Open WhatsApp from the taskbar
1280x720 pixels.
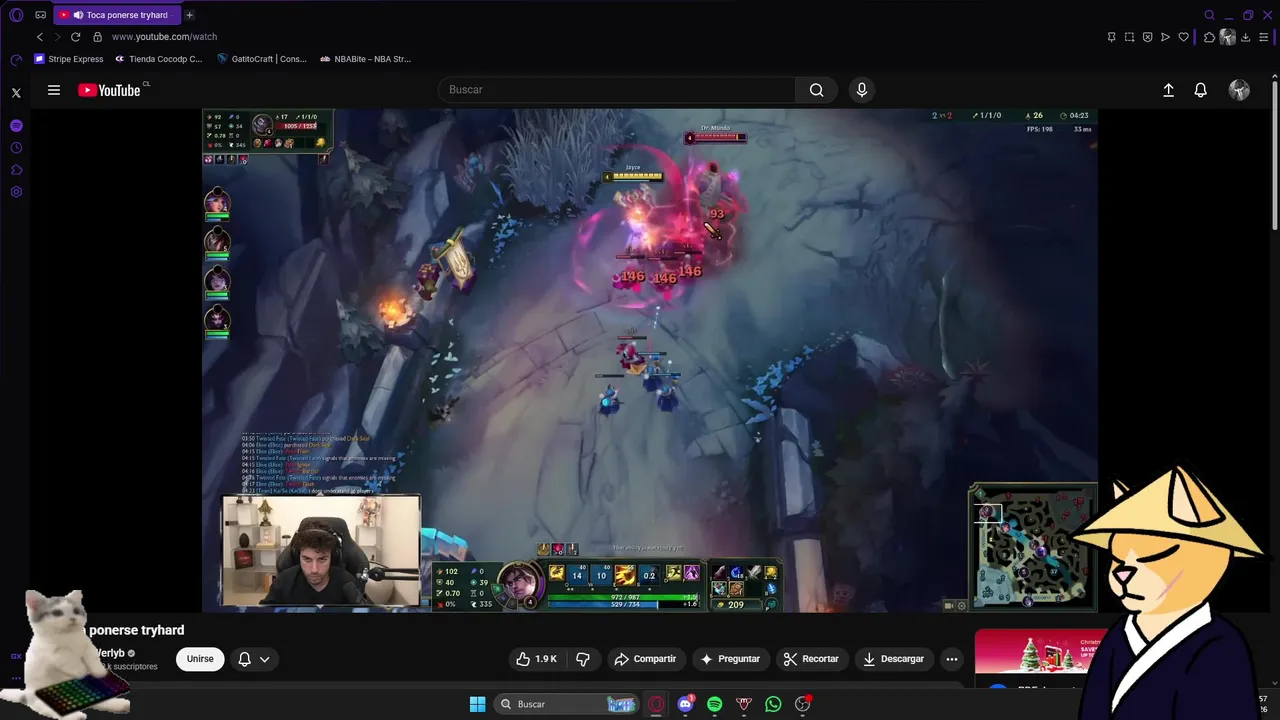click(773, 704)
